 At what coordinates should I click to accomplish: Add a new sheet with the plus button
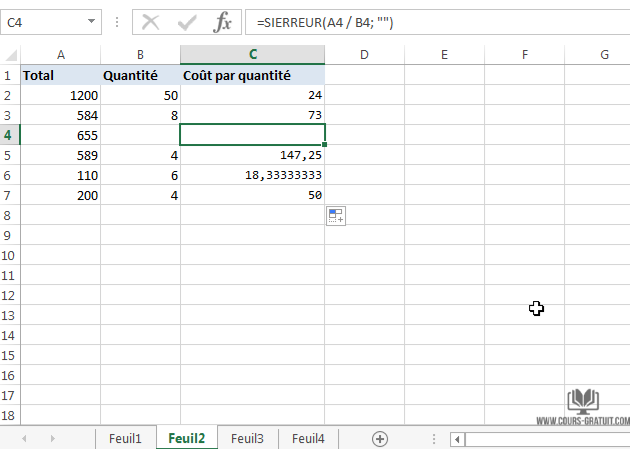coord(380,438)
